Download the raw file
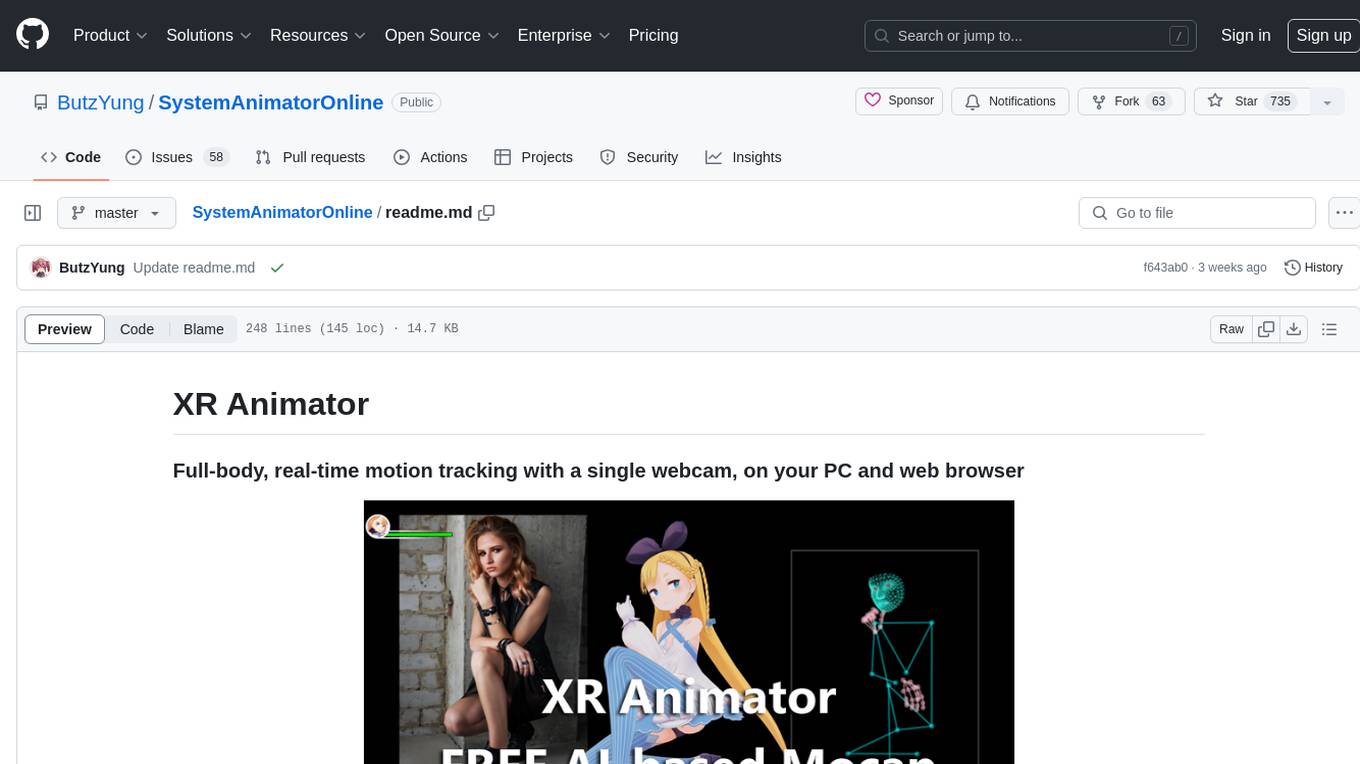Screen dimensions: 1360x764 1294,329
